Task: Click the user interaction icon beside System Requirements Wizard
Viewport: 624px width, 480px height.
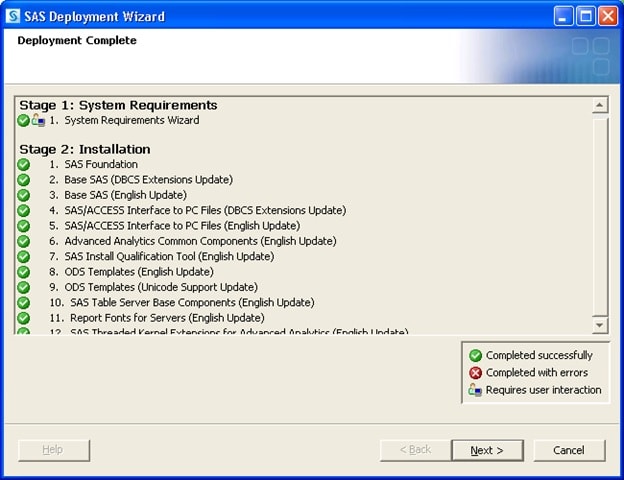Action: pos(38,120)
